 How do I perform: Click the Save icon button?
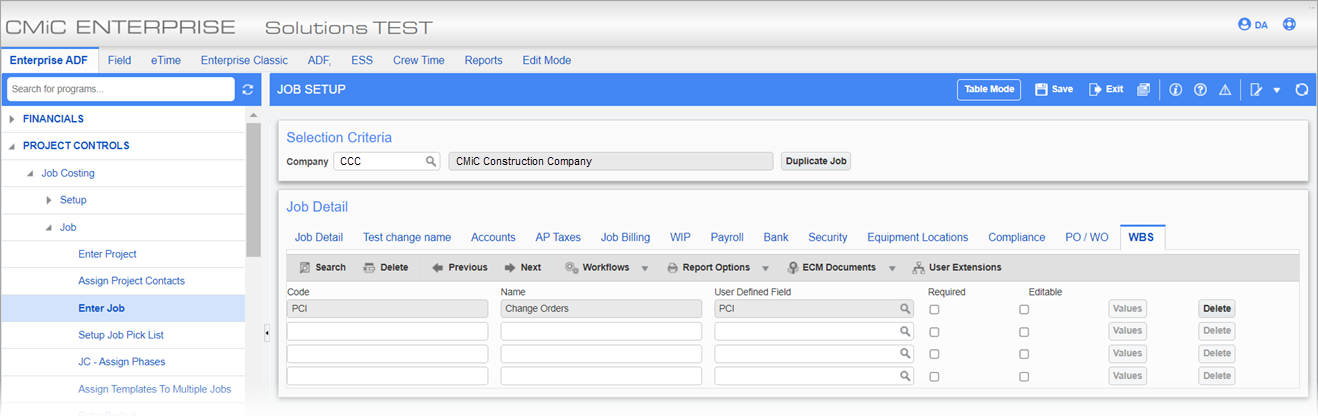[1054, 89]
